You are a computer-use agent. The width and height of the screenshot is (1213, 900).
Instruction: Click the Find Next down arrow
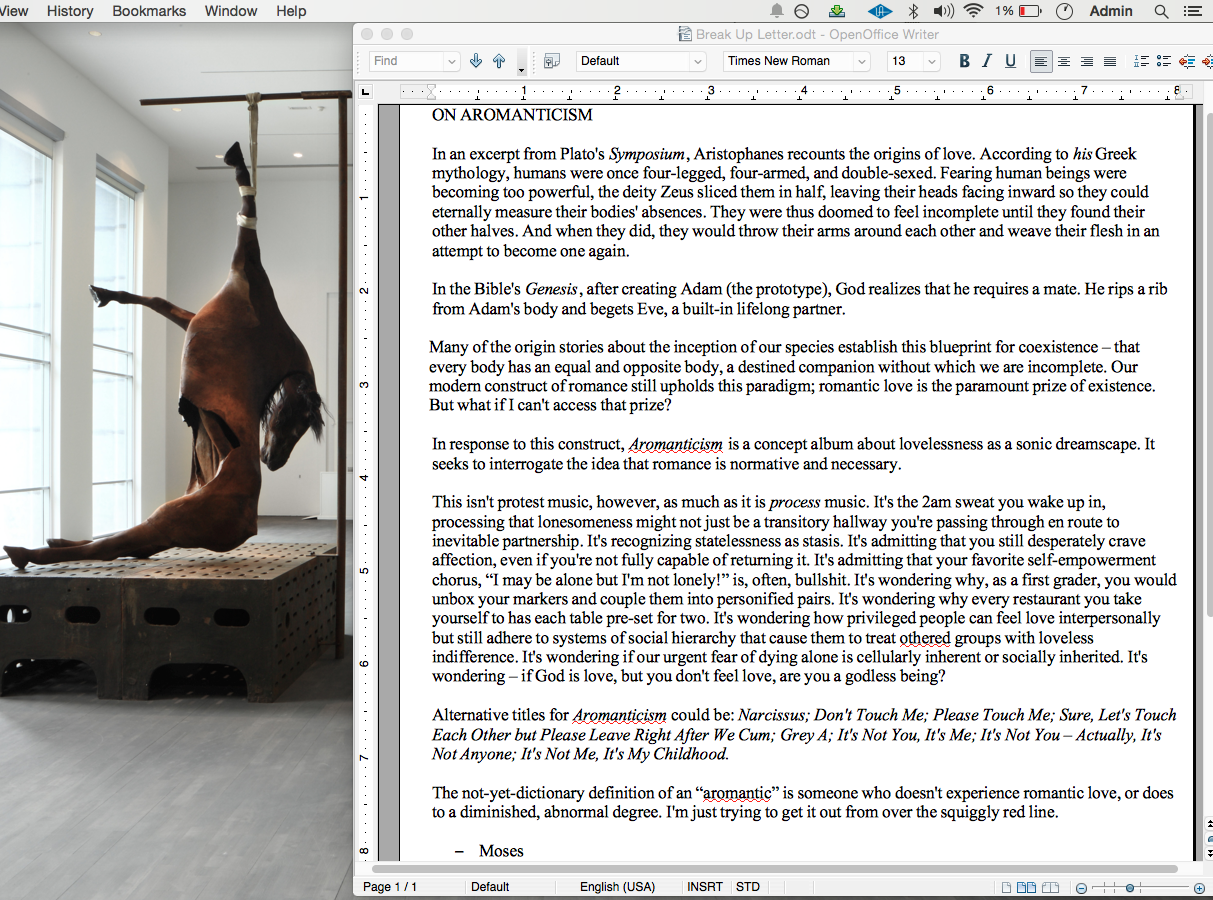476,61
